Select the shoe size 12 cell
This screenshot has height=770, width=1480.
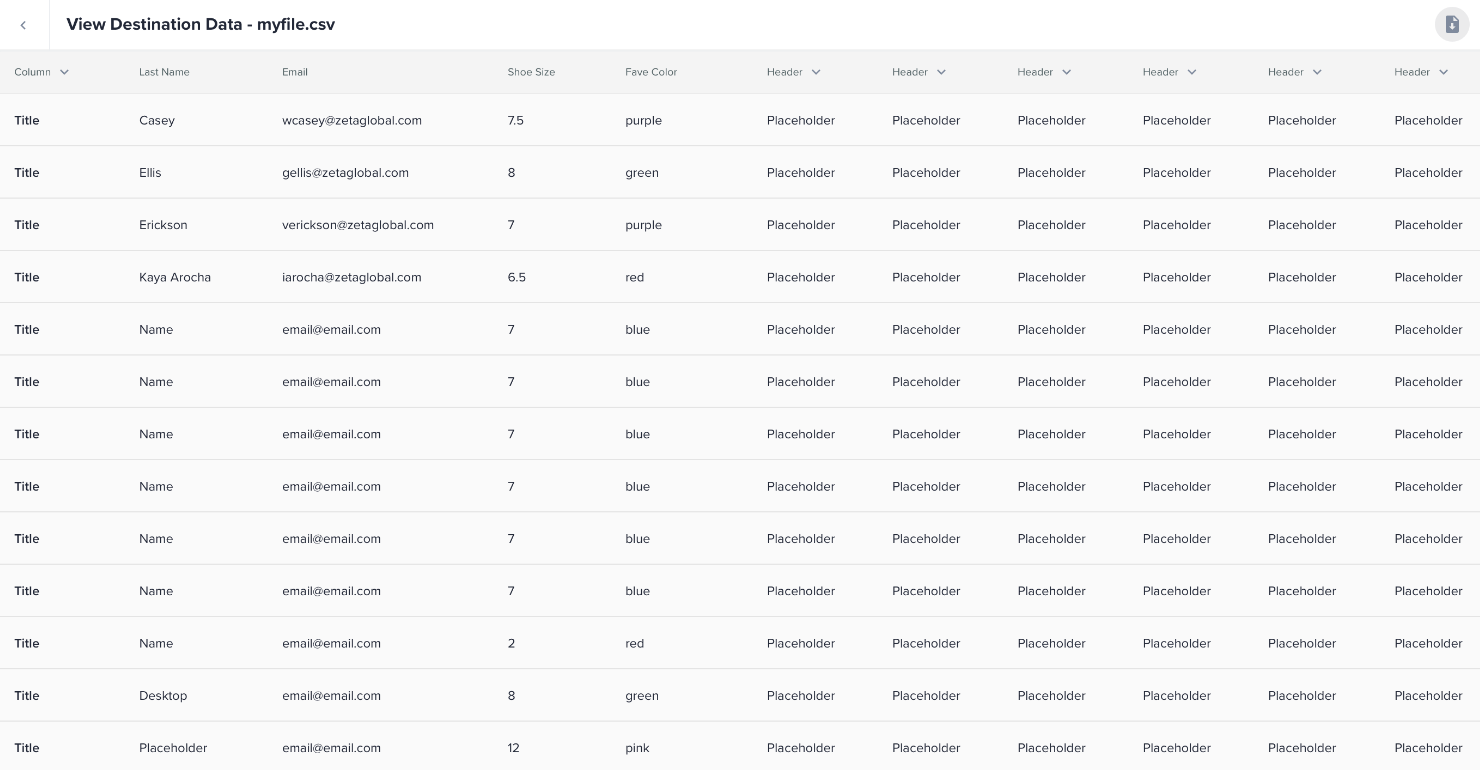point(513,748)
